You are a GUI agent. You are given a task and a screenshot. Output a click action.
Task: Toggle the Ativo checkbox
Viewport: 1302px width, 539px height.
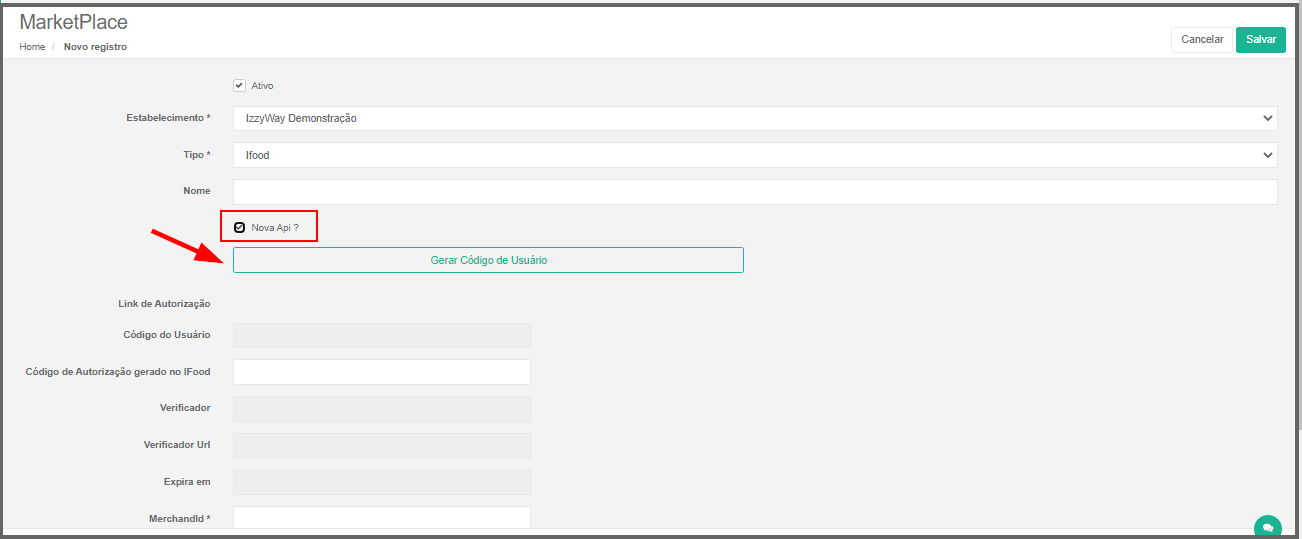(x=239, y=86)
